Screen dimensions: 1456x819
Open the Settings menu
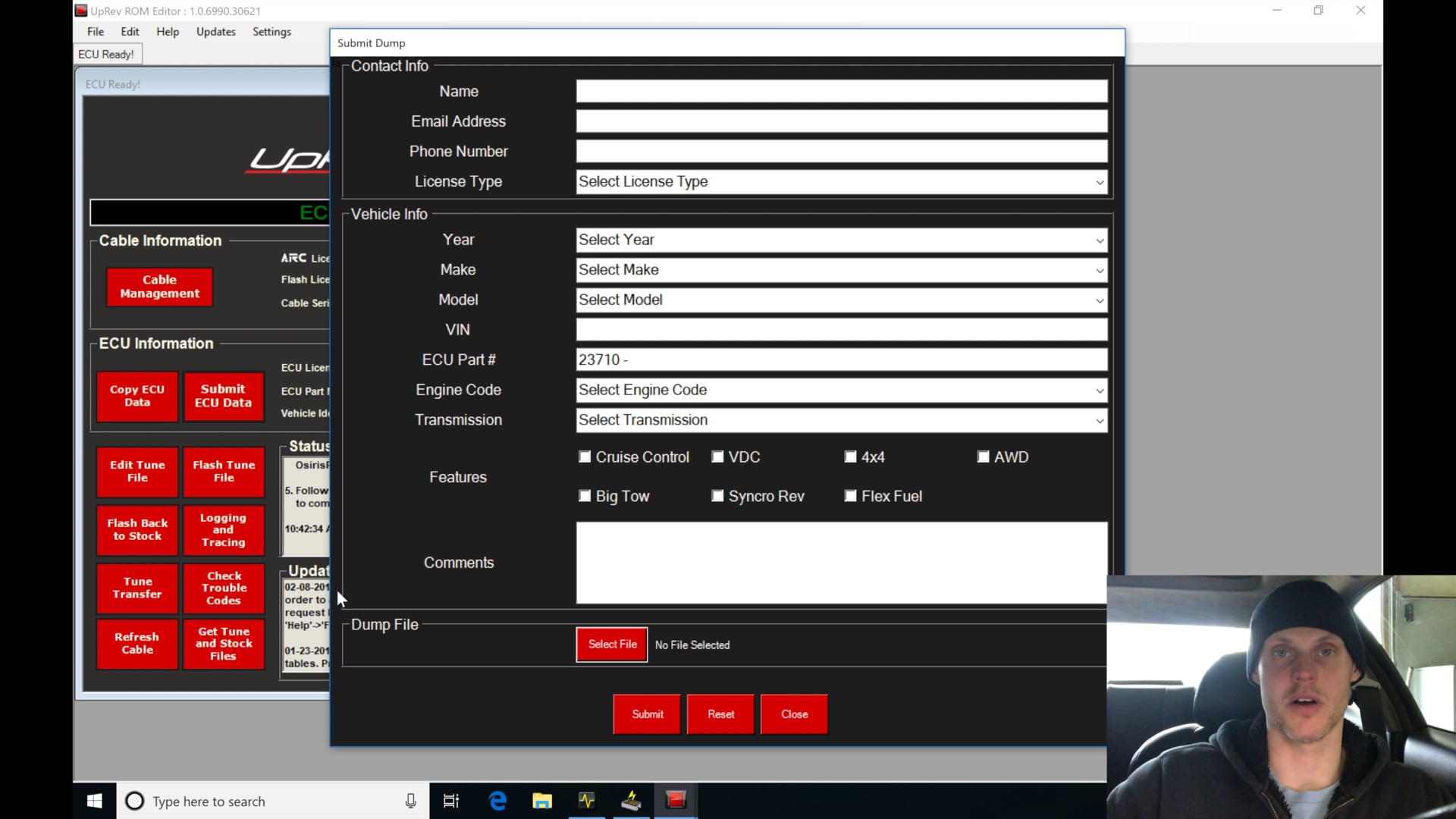[271, 32]
